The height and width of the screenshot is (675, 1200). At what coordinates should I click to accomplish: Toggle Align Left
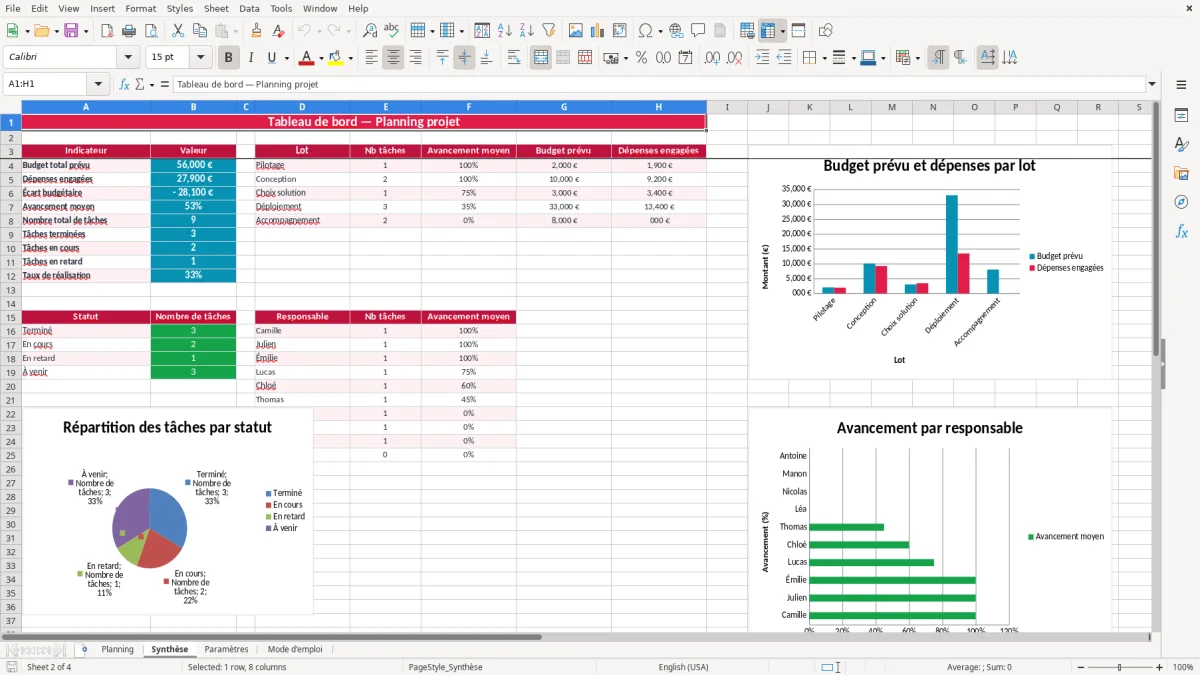coord(372,58)
